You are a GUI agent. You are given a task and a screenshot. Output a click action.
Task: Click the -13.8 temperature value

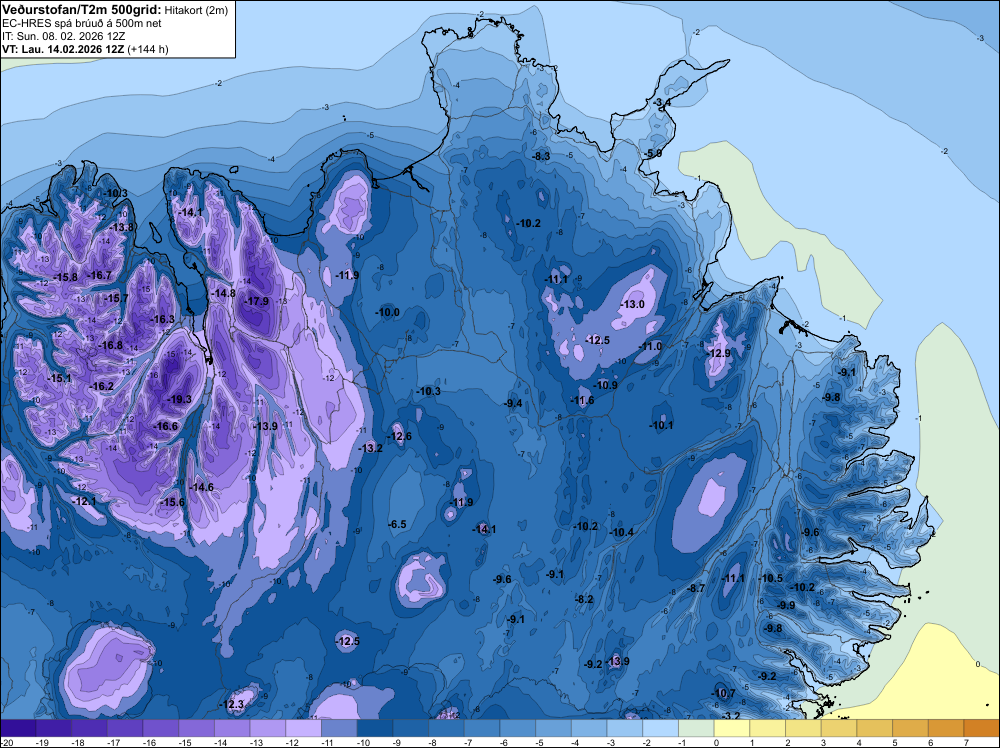pos(121,227)
